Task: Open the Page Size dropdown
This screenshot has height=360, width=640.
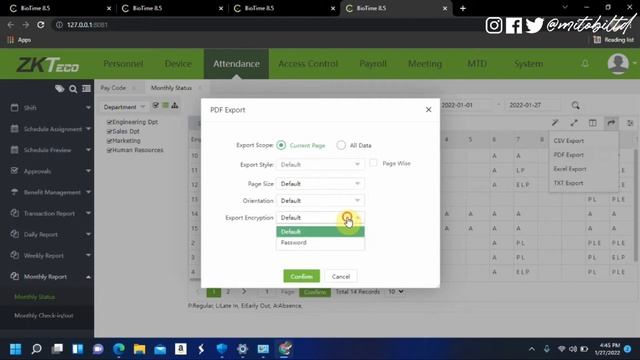Action: point(320,184)
